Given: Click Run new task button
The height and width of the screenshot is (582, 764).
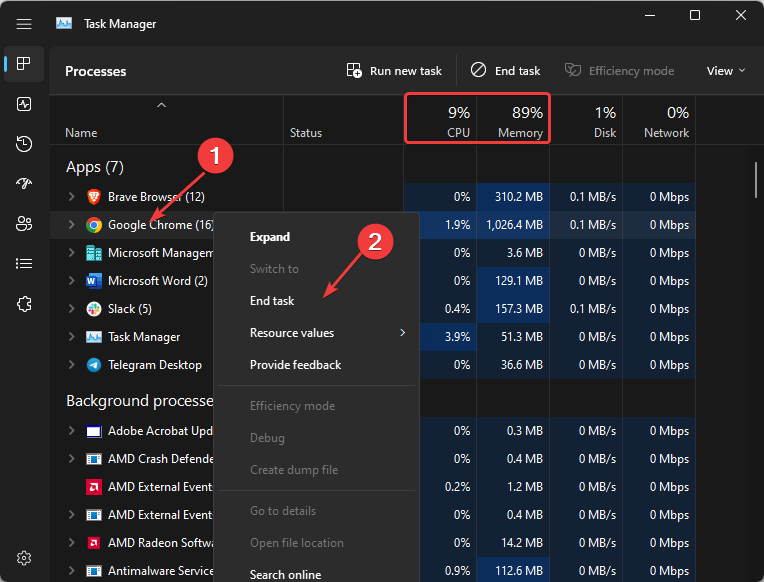Looking at the screenshot, I should (394, 71).
